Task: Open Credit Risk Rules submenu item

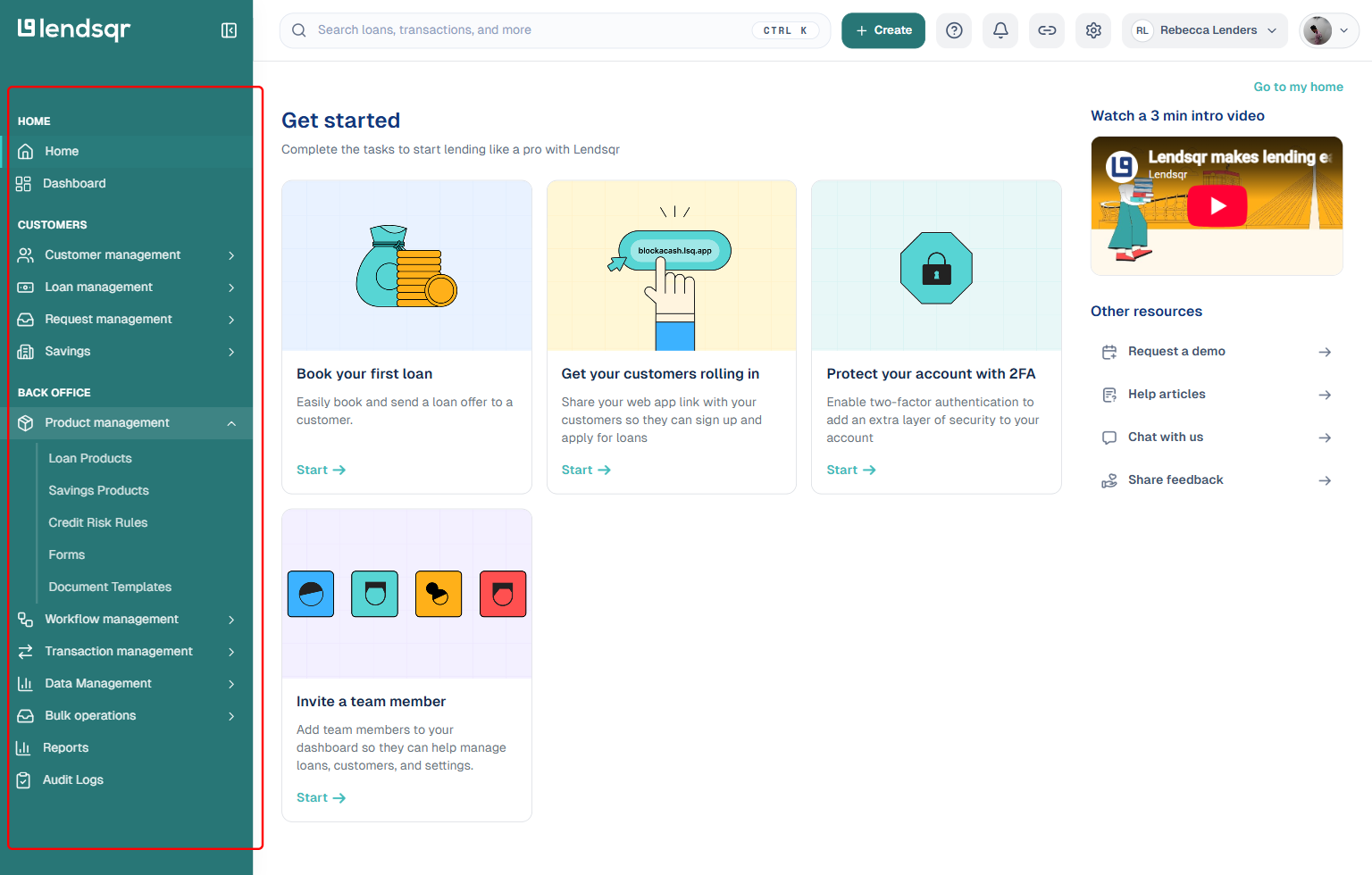Action: click(98, 522)
